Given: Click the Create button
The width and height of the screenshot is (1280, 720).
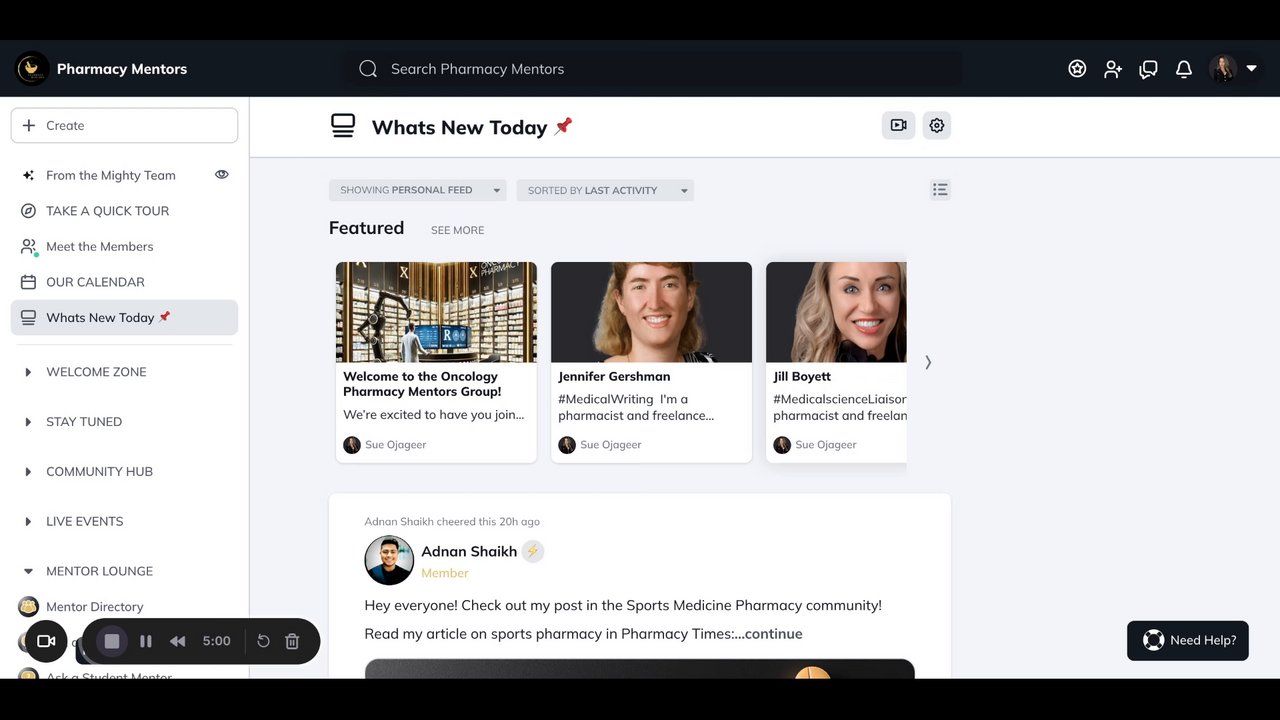Looking at the screenshot, I should (x=124, y=125).
